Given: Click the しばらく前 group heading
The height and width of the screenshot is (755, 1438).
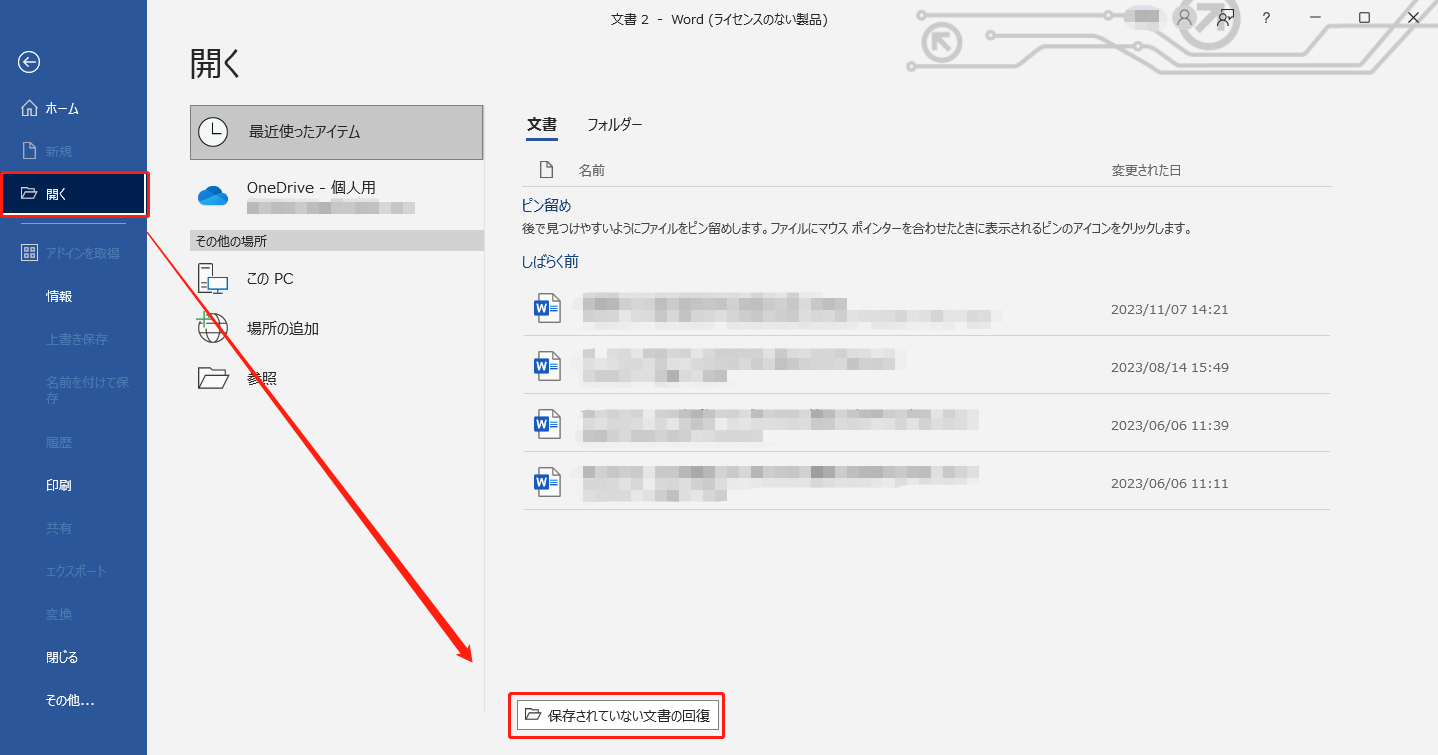Looking at the screenshot, I should (x=550, y=262).
